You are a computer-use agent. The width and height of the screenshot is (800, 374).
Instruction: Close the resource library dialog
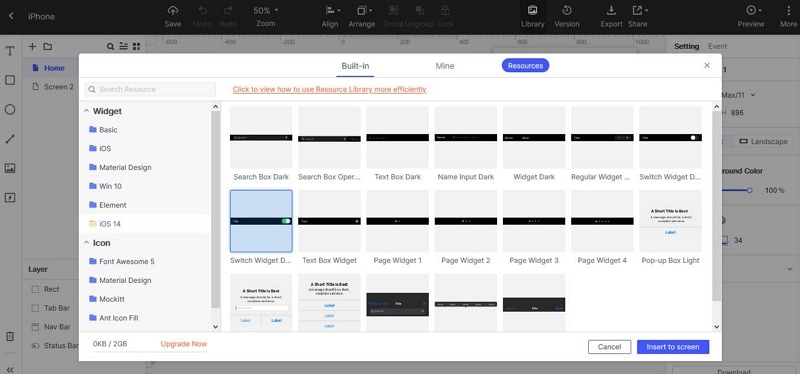[x=707, y=65]
